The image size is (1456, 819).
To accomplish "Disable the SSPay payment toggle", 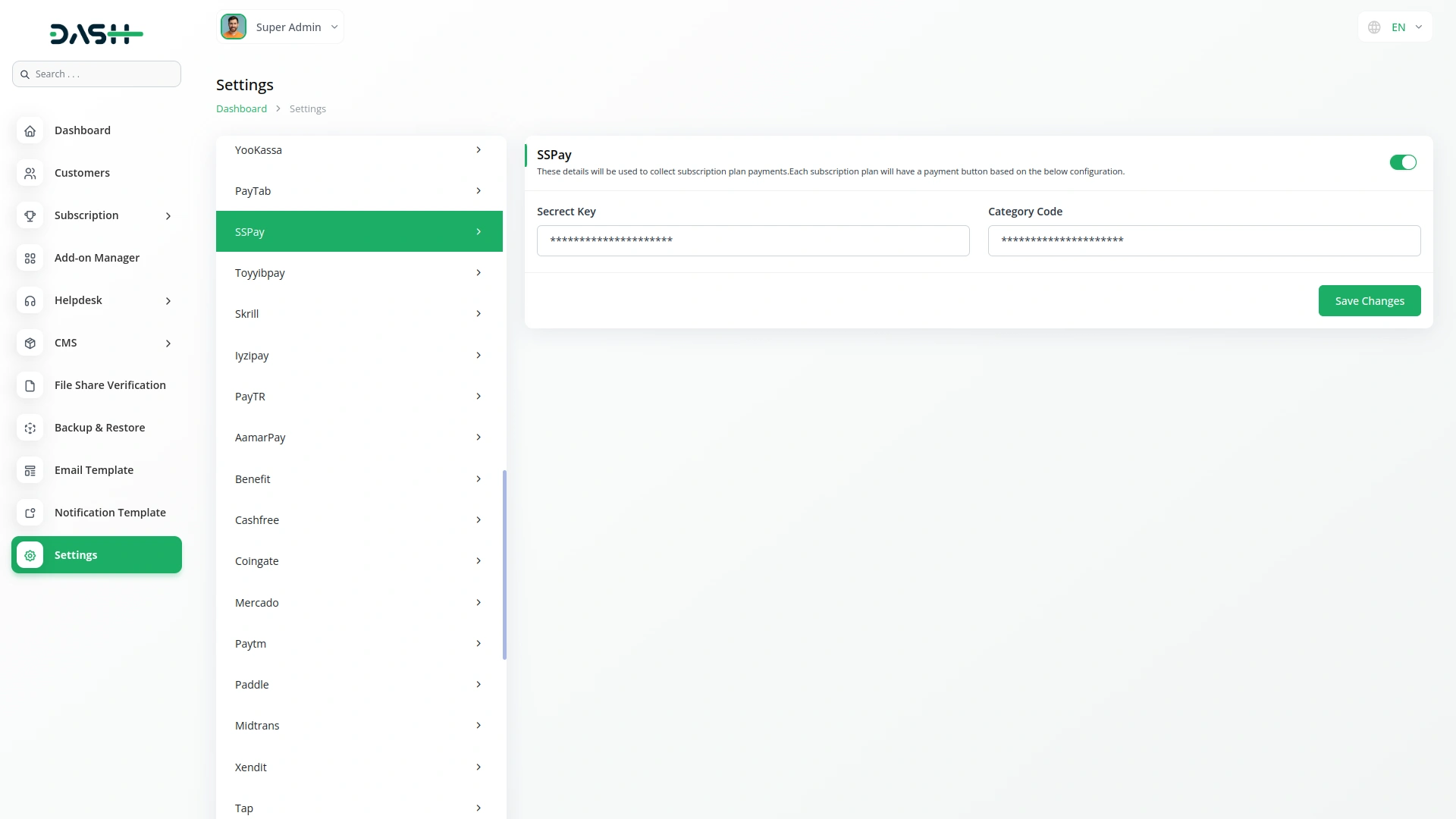I will (1402, 162).
